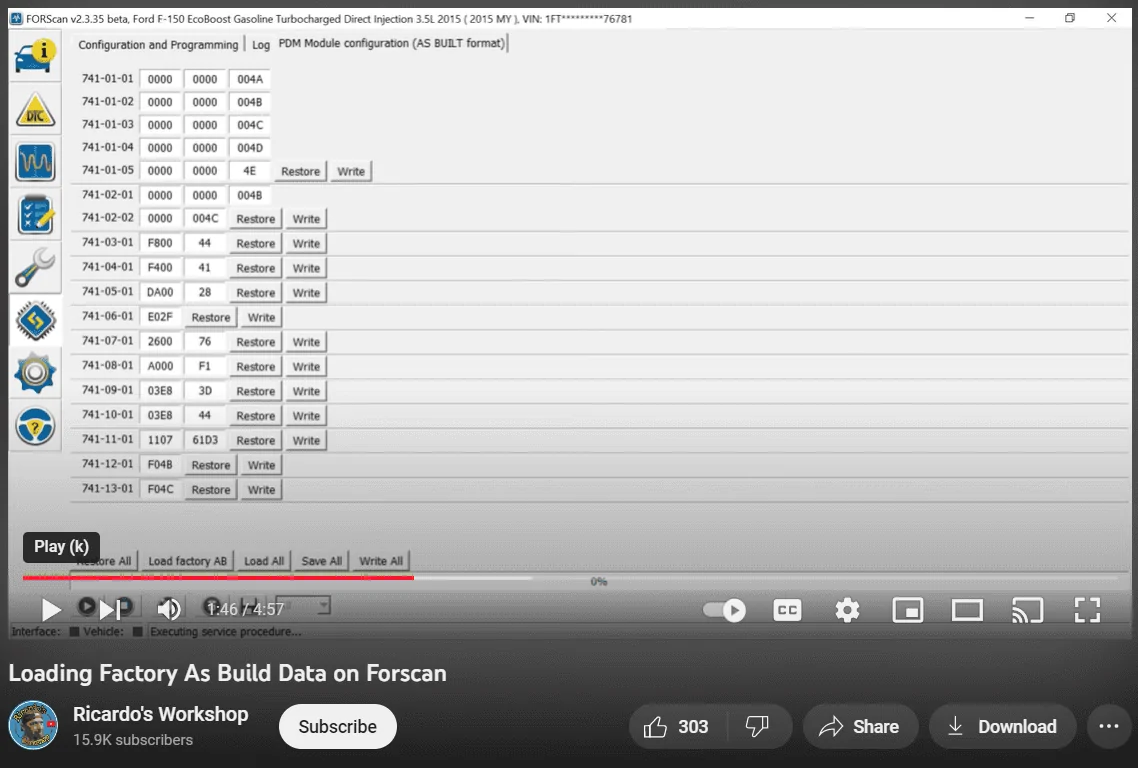Like the video with thumbs up
The image size is (1138, 768).
[x=676, y=727]
